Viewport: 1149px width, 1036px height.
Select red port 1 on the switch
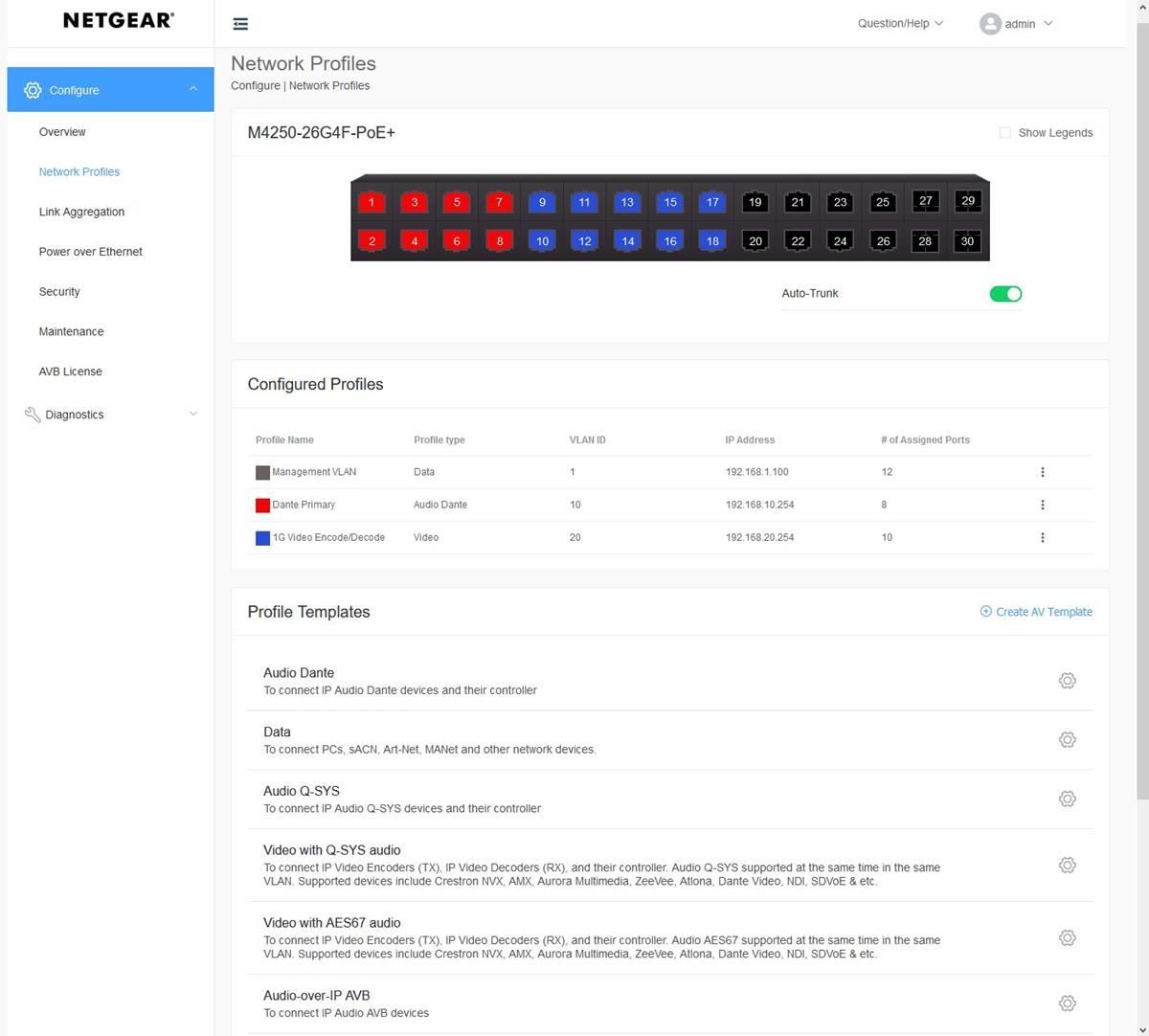[x=372, y=202]
